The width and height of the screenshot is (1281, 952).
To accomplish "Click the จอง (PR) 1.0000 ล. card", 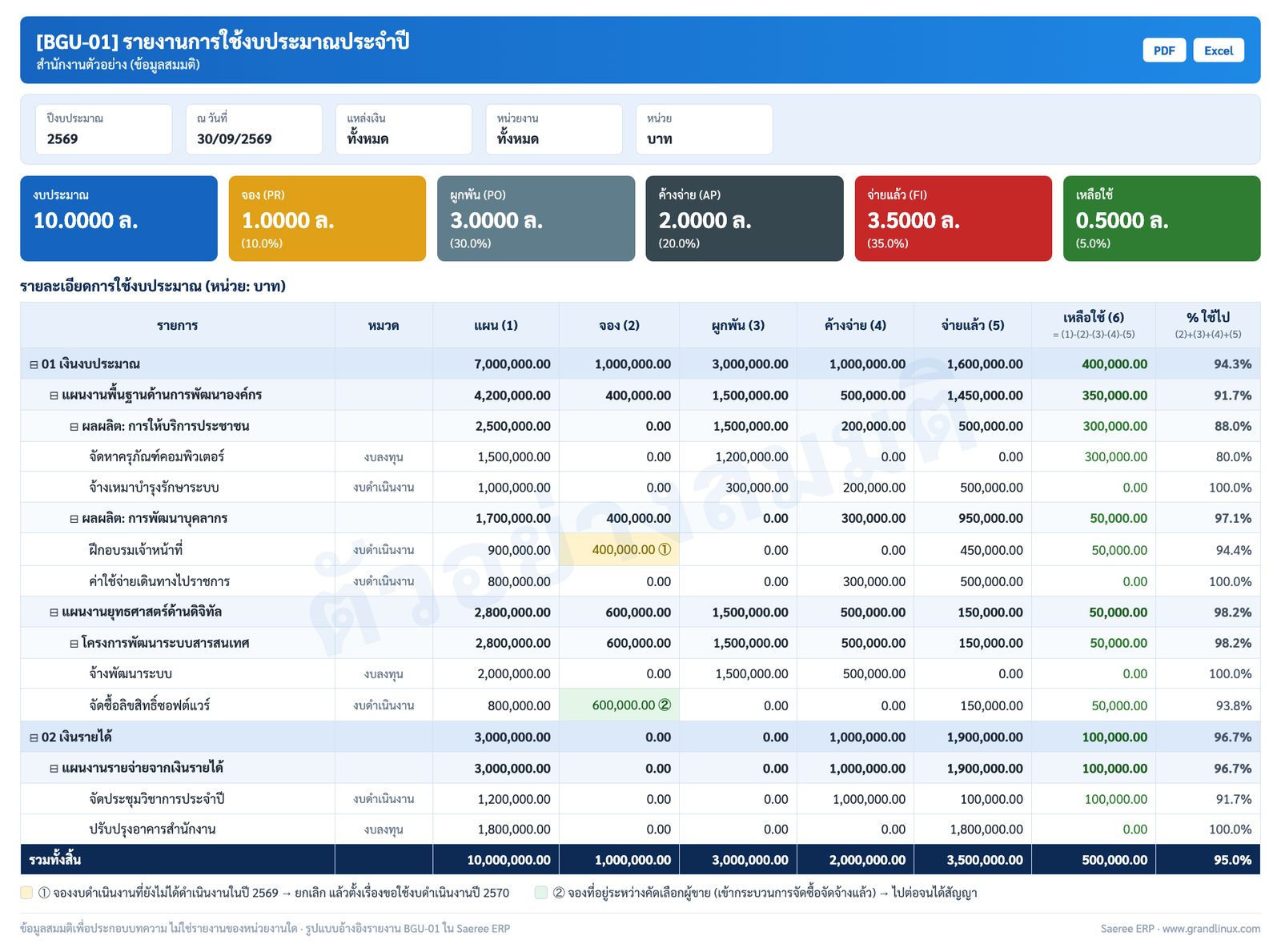I will click(x=327, y=219).
